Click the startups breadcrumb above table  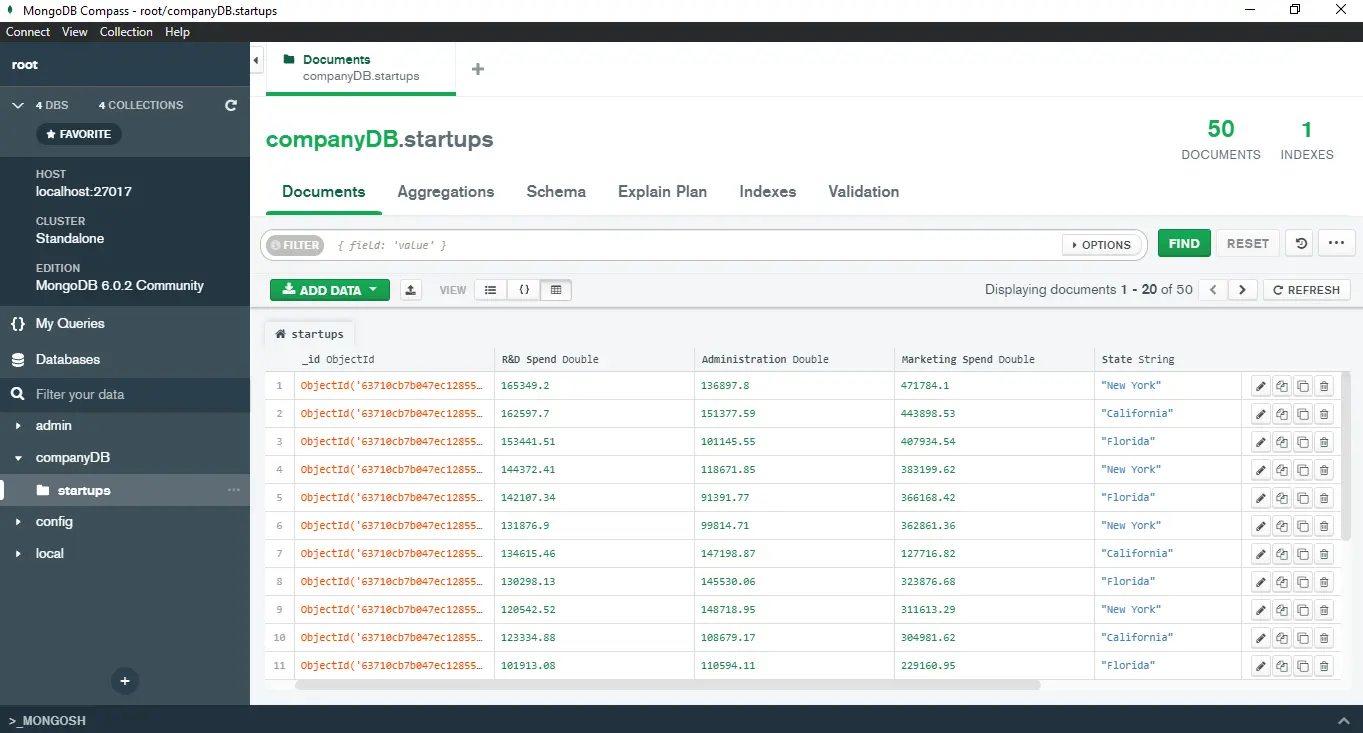click(309, 334)
